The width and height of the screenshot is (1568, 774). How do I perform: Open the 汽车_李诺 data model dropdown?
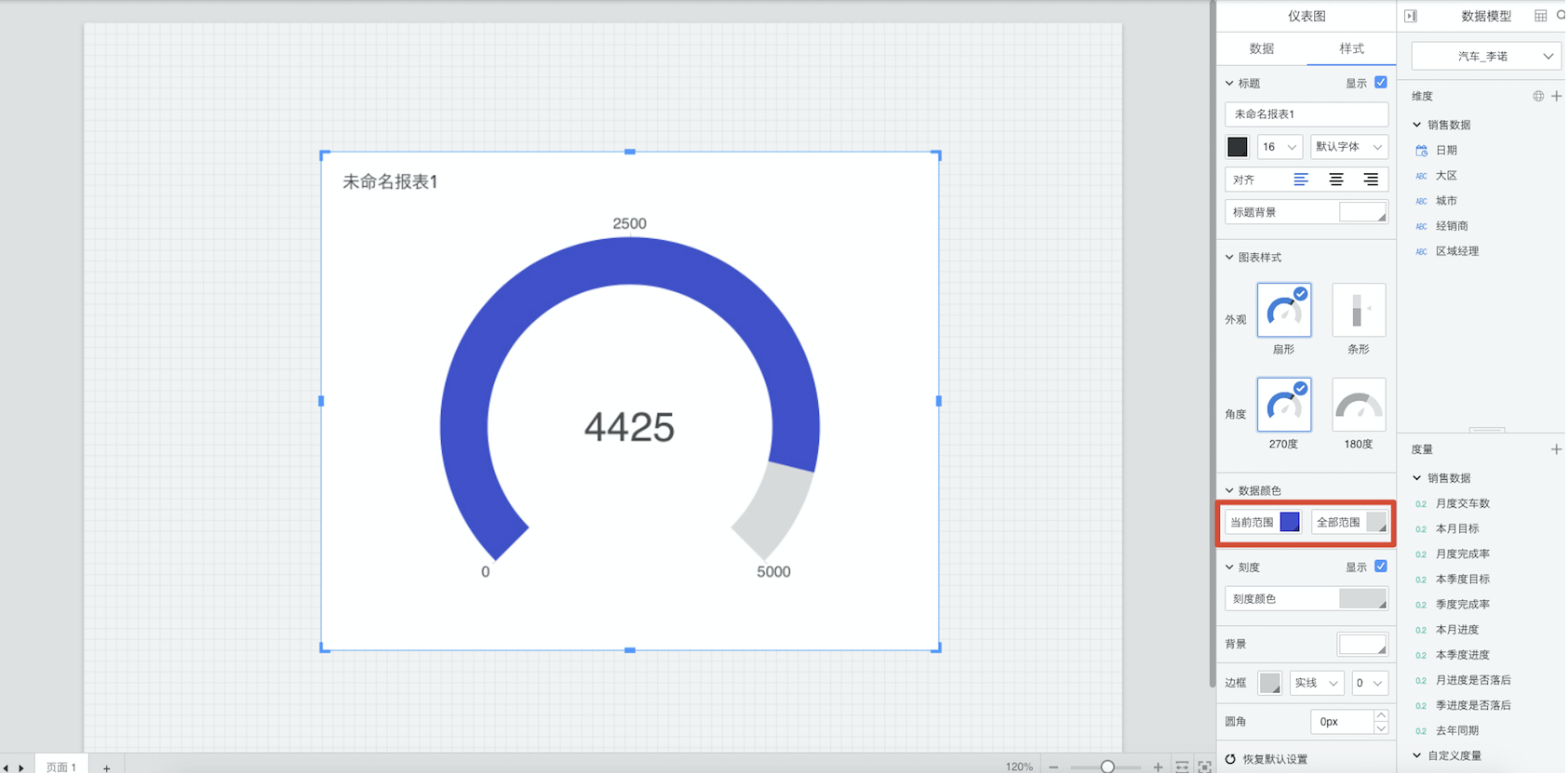tap(1486, 57)
